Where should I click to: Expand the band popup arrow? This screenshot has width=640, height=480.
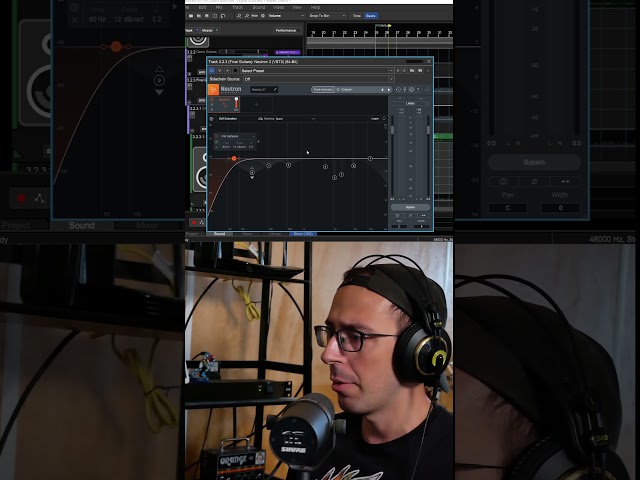[259, 142]
